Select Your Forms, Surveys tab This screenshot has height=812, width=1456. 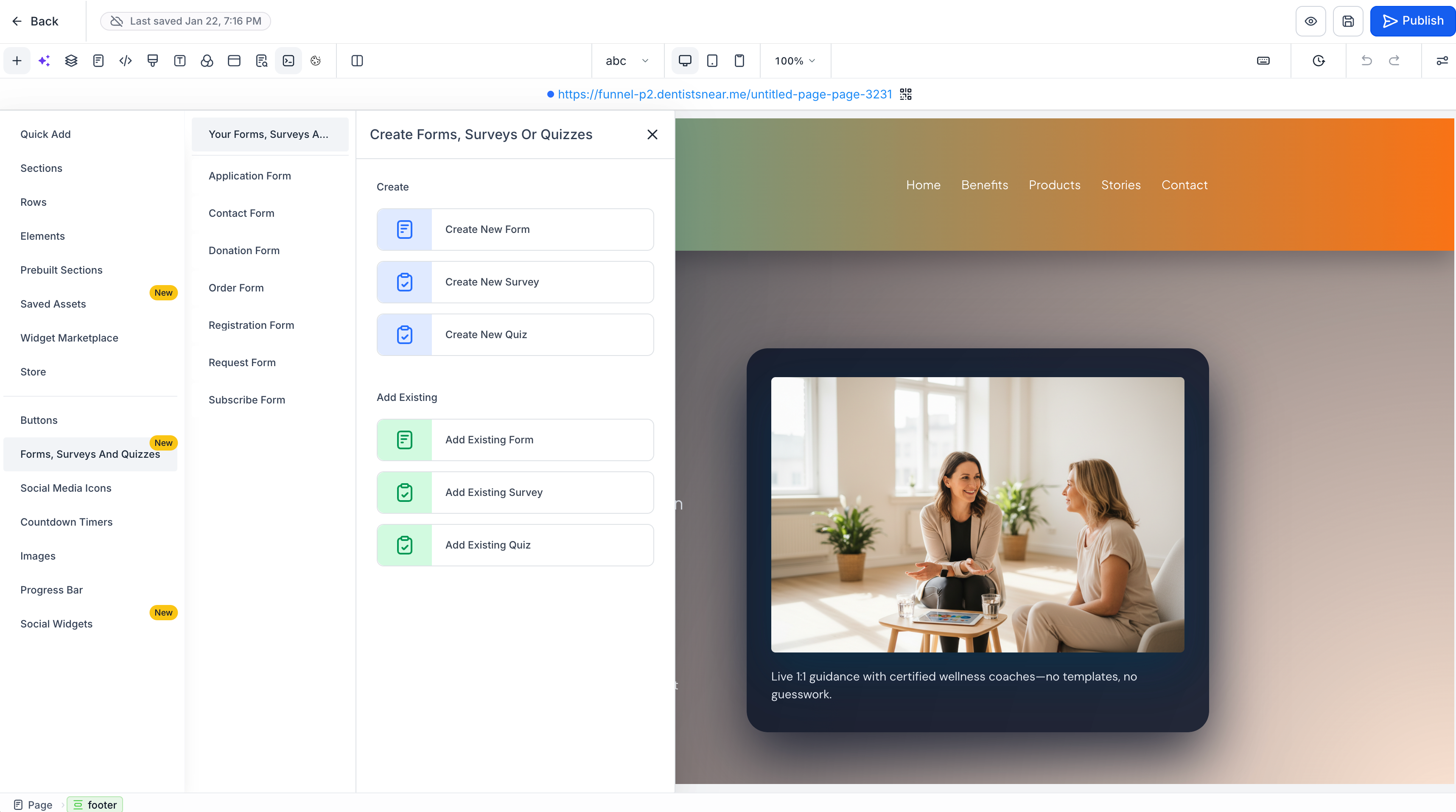tap(270, 134)
